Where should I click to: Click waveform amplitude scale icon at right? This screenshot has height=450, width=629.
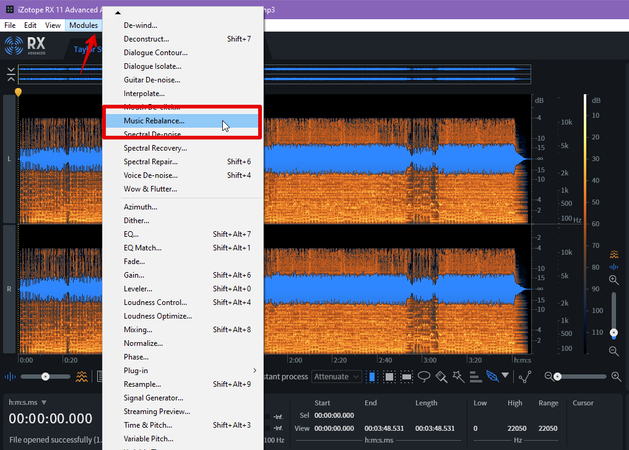tap(614, 267)
